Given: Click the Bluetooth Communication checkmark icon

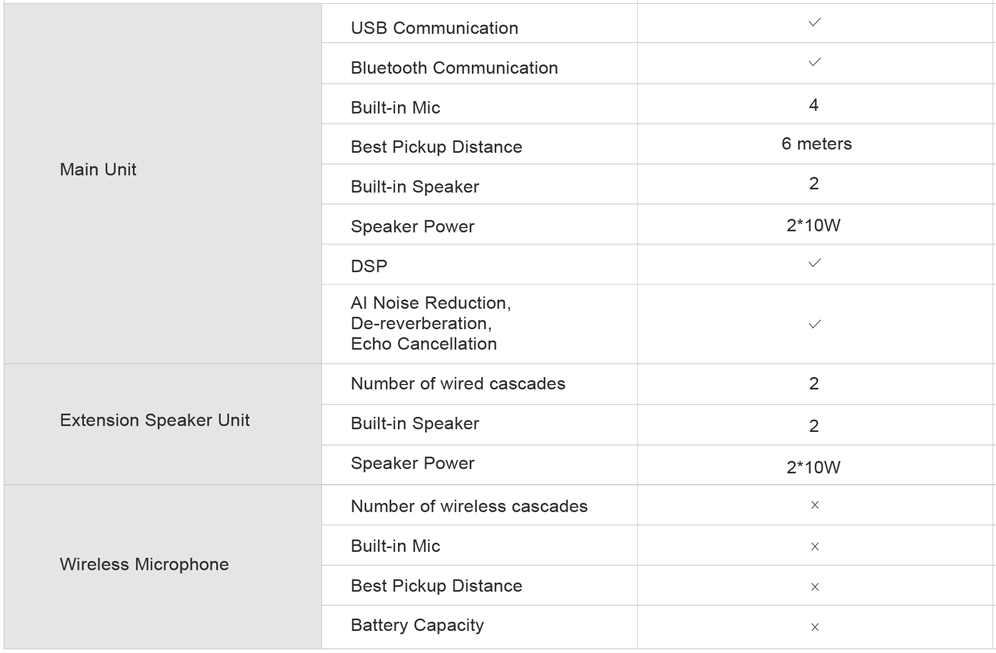Looking at the screenshot, I should [814, 62].
